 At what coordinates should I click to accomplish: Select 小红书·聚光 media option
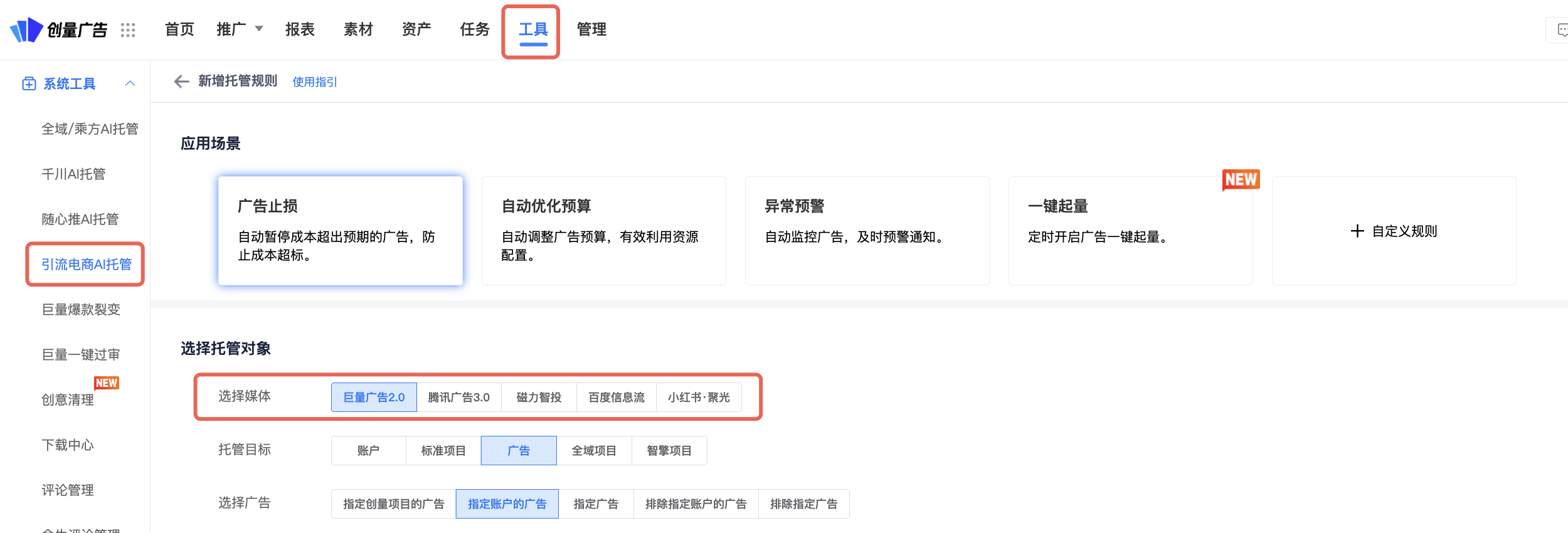[699, 397]
